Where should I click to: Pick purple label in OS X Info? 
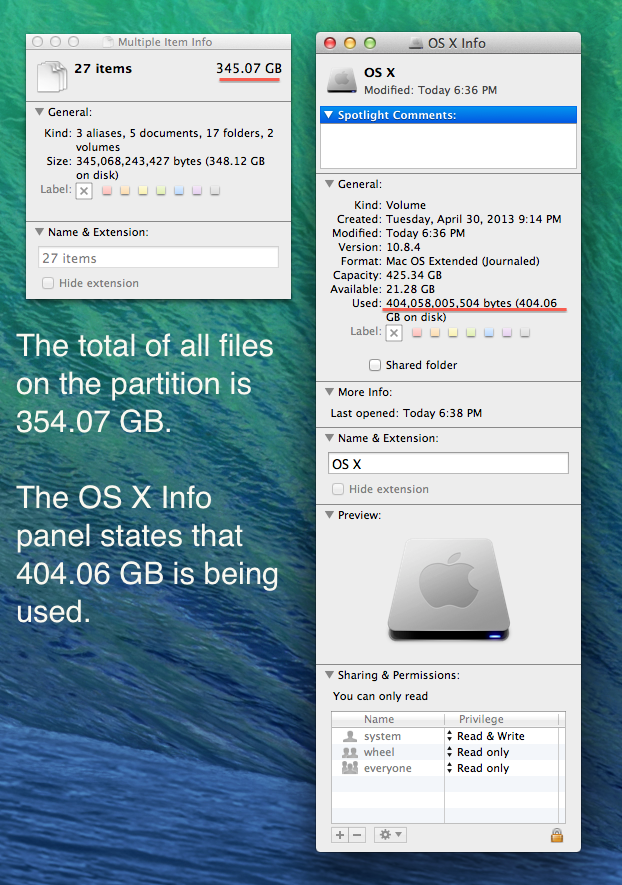[x=507, y=332]
